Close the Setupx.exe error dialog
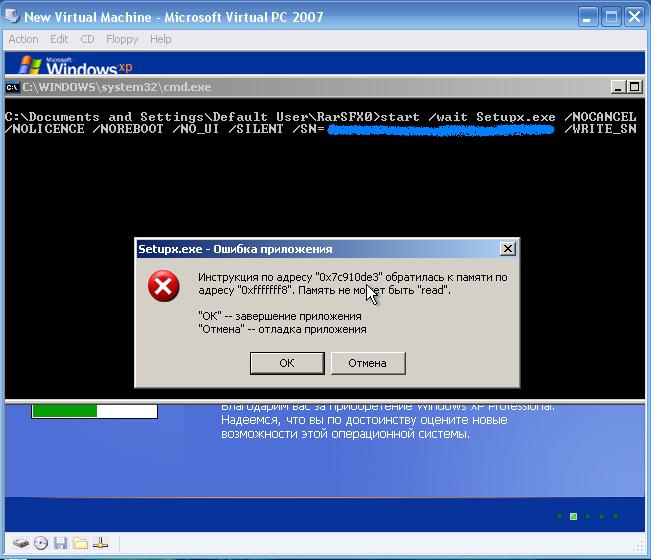 point(507,249)
